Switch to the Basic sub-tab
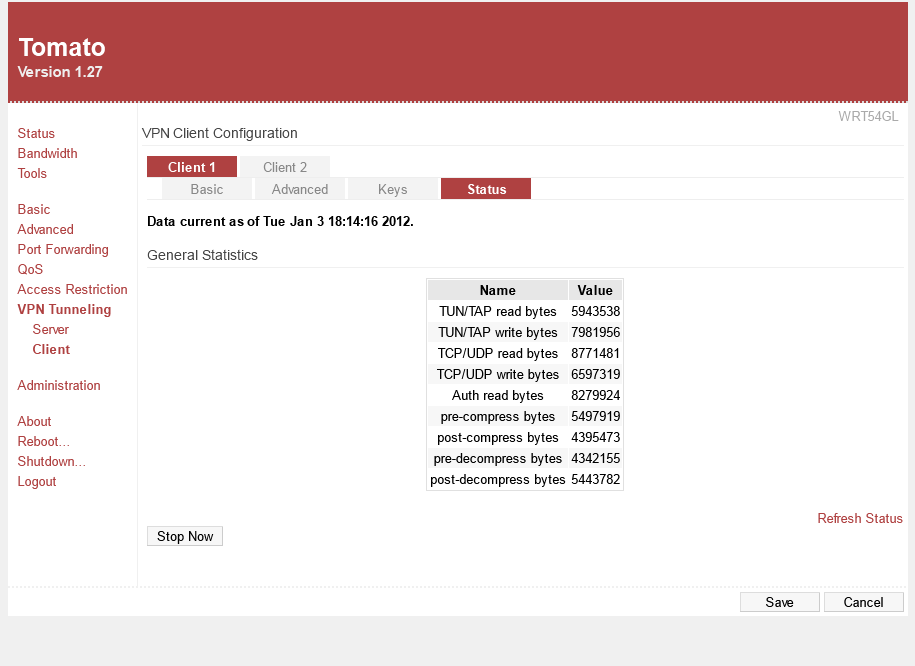Image resolution: width=915 pixels, height=666 pixels. pyautogui.click(x=207, y=189)
